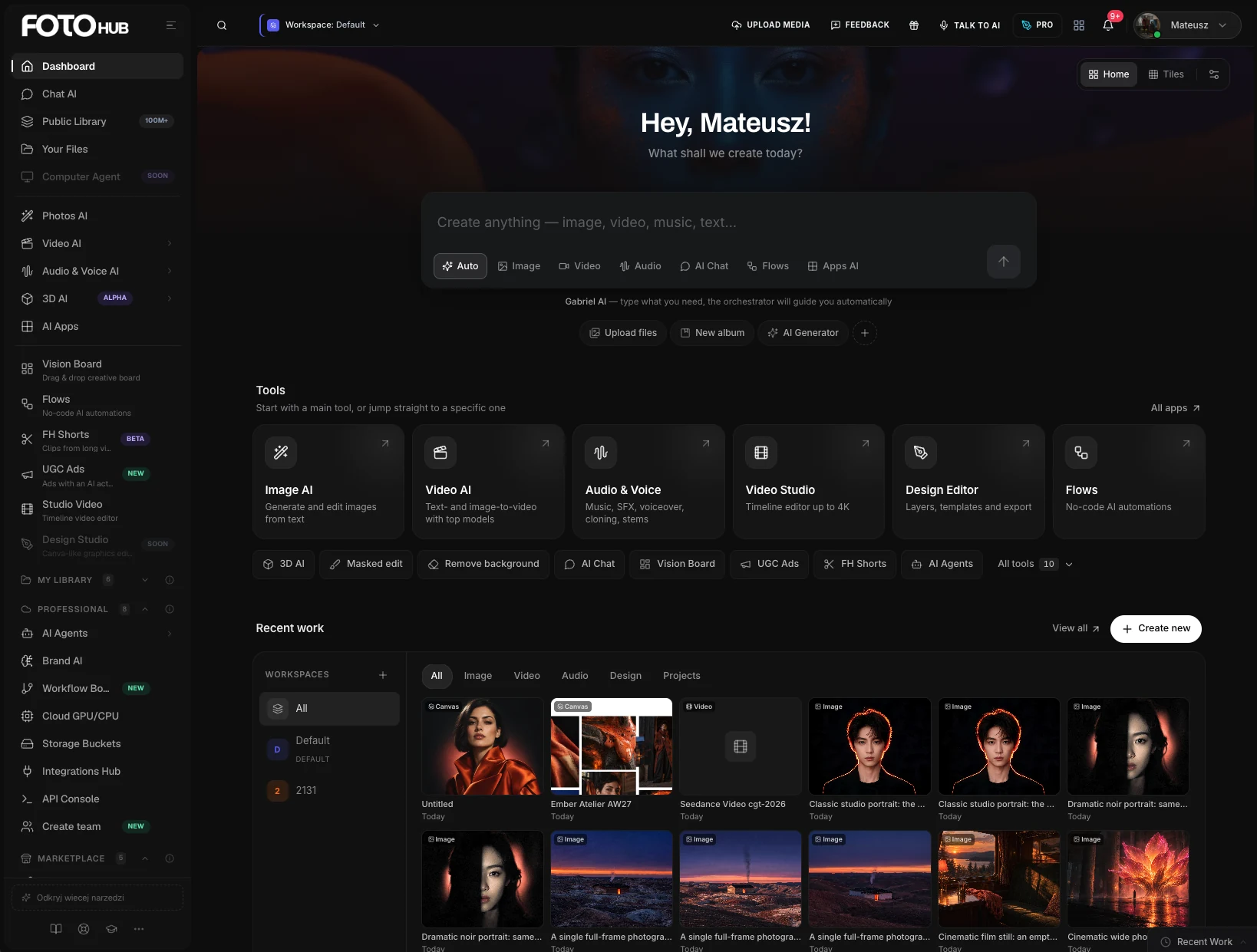Expand the MY LIBRARY section
Screen dimensions: 1257x952
pos(145,580)
